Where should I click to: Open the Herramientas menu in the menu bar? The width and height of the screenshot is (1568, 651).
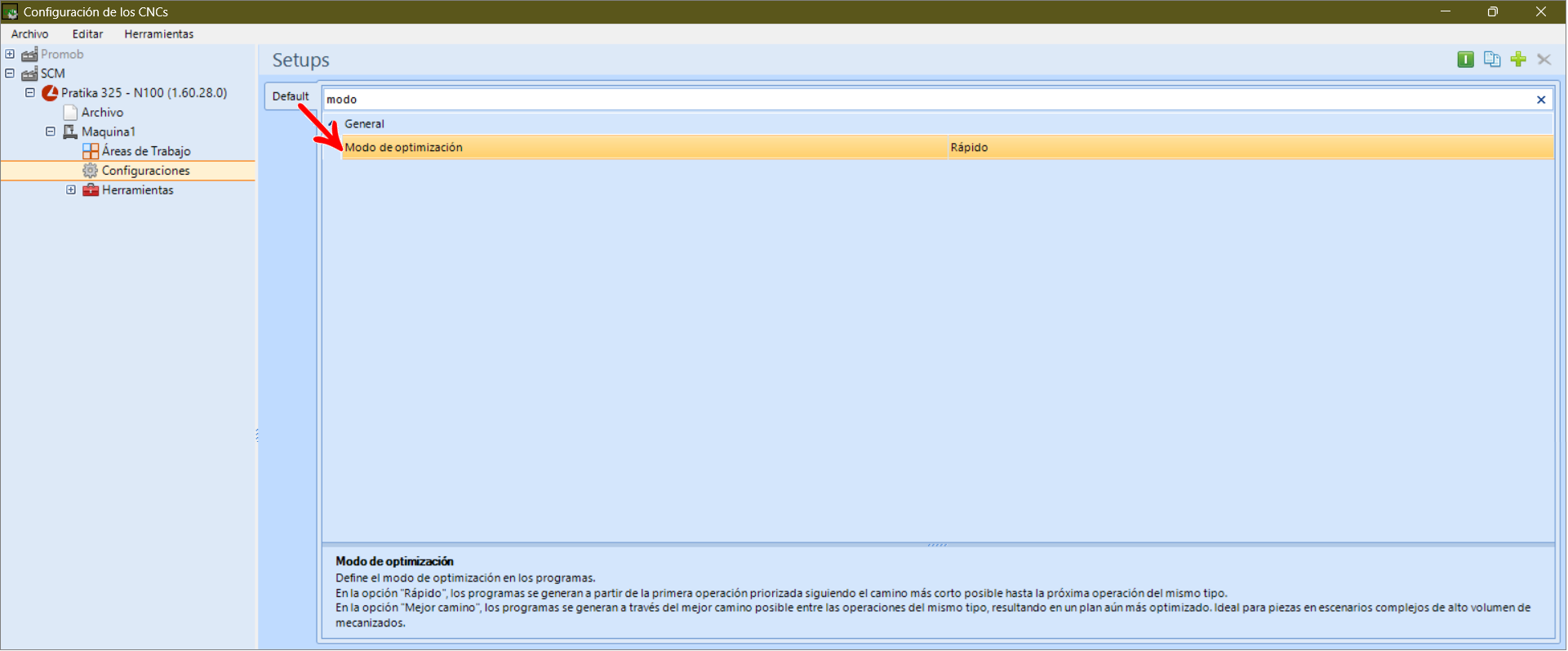159,34
